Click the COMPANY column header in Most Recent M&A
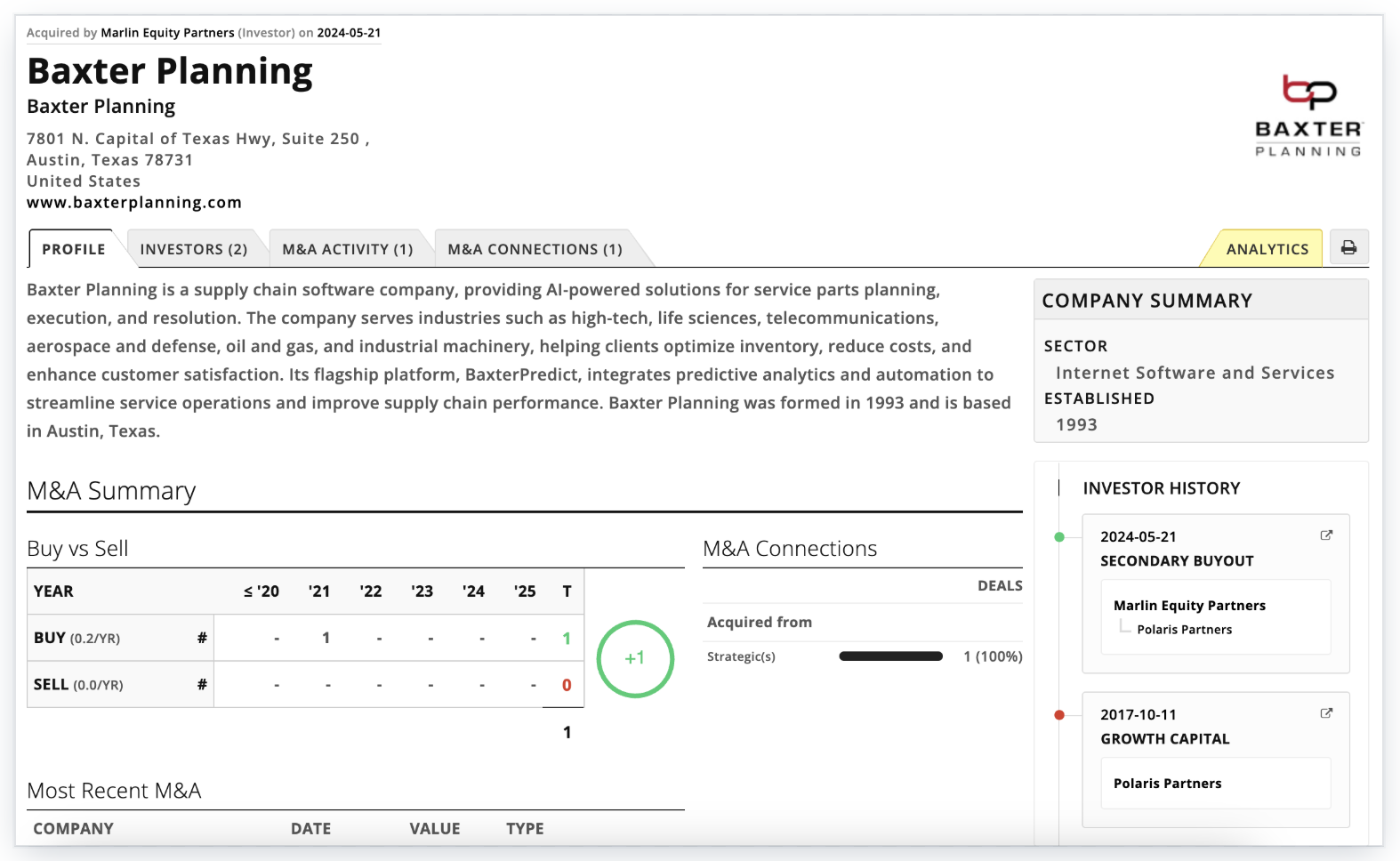 73,828
